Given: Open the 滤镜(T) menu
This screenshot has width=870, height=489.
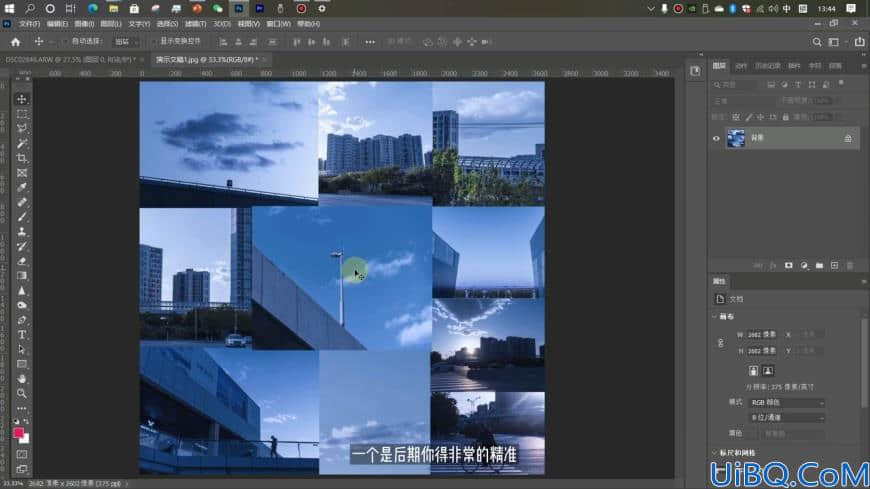Looking at the screenshot, I should click(195, 24).
